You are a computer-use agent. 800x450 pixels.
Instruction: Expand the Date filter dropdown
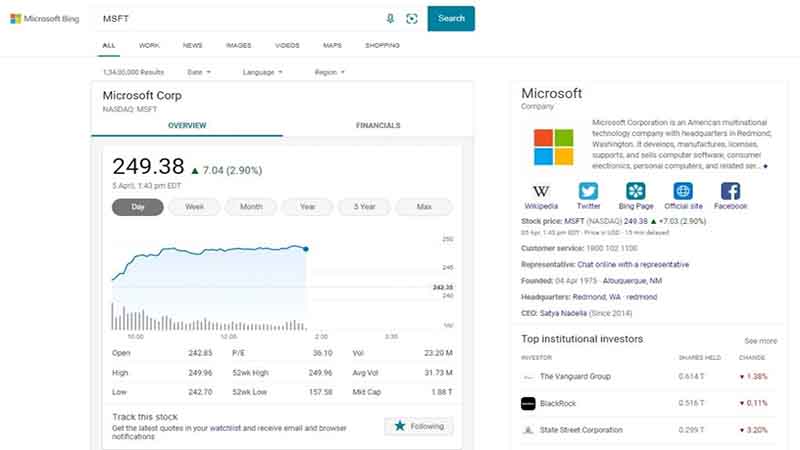coord(199,72)
